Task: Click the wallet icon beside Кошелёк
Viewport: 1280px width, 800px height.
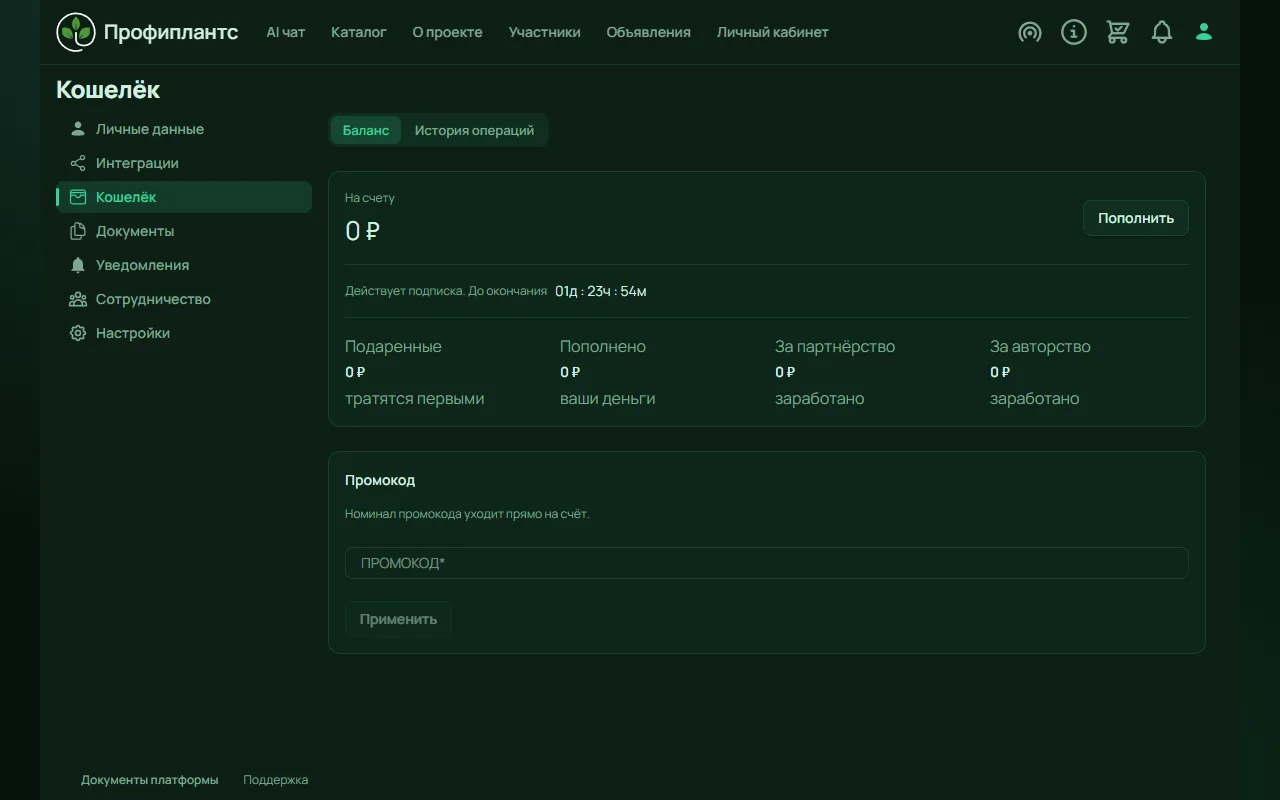Action: [78, 197]
